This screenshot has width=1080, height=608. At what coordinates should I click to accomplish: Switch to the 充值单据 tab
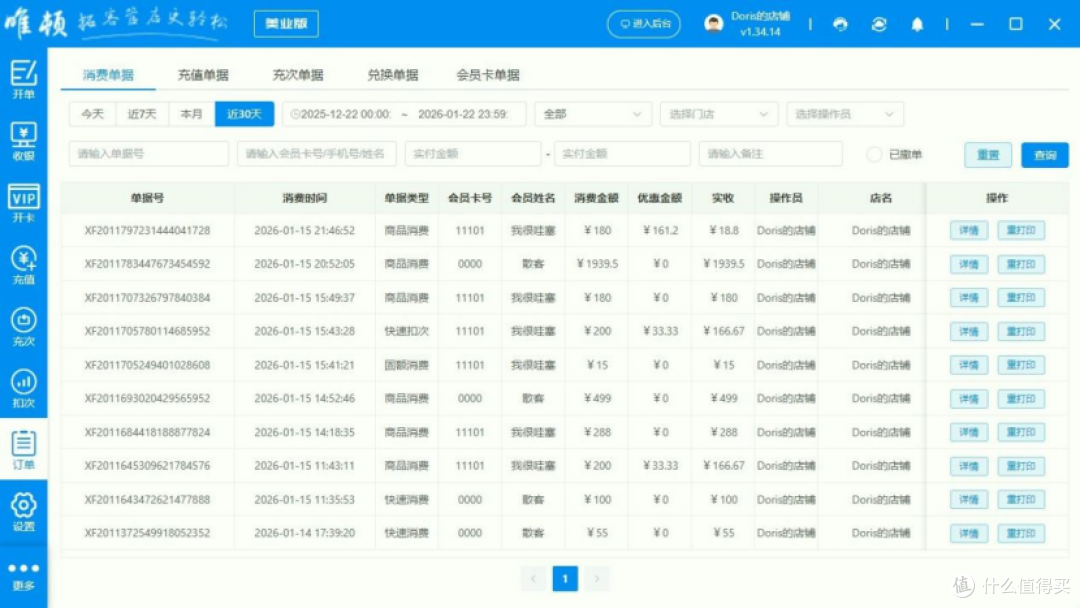click(x=203, y=75)
